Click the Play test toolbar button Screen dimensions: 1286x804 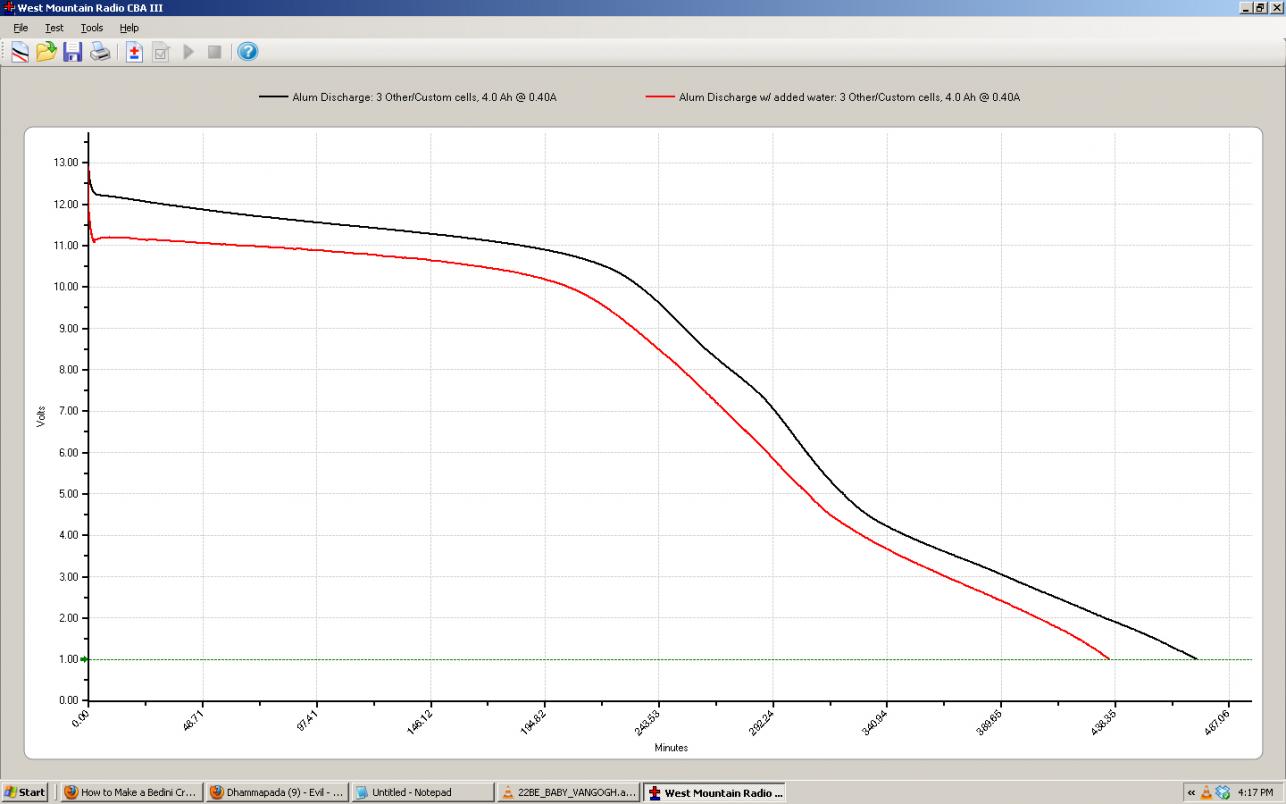[x=188, y=52]
